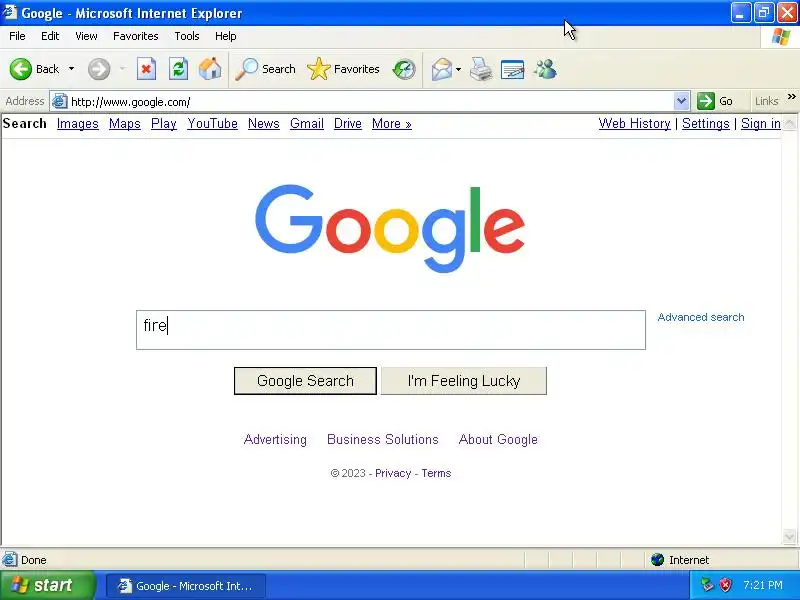Click the Google Search button

[x=305, y=381]
